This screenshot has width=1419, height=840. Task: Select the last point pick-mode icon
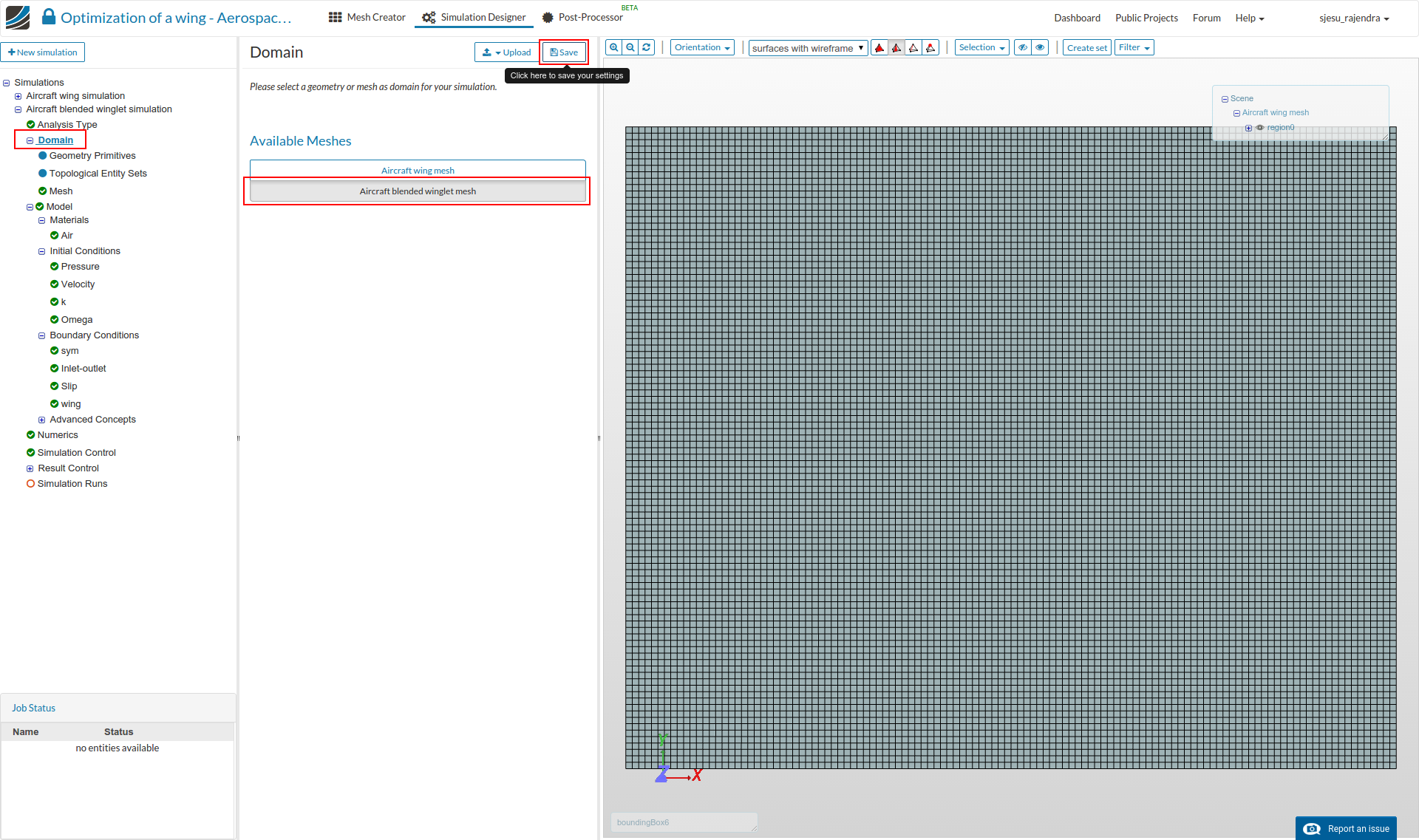(x=930, y=48)
